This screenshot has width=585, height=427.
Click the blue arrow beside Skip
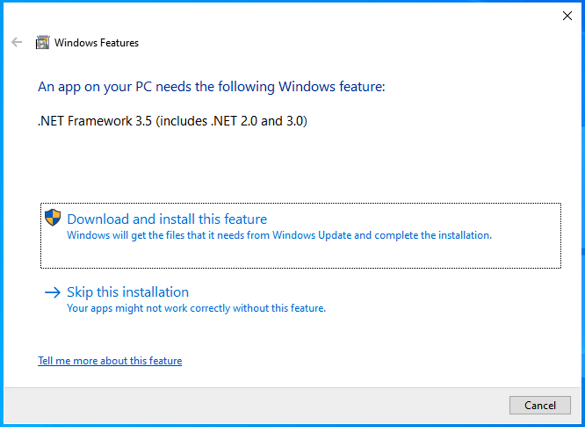[x=53, y=292]
